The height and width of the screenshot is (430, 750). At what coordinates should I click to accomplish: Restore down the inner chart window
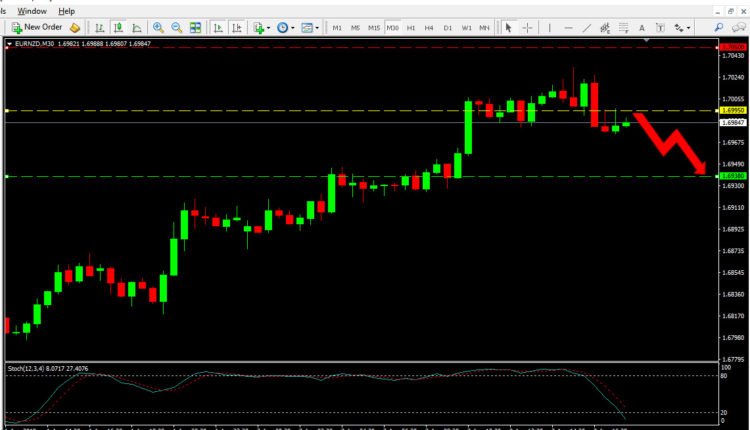(730, 11)
